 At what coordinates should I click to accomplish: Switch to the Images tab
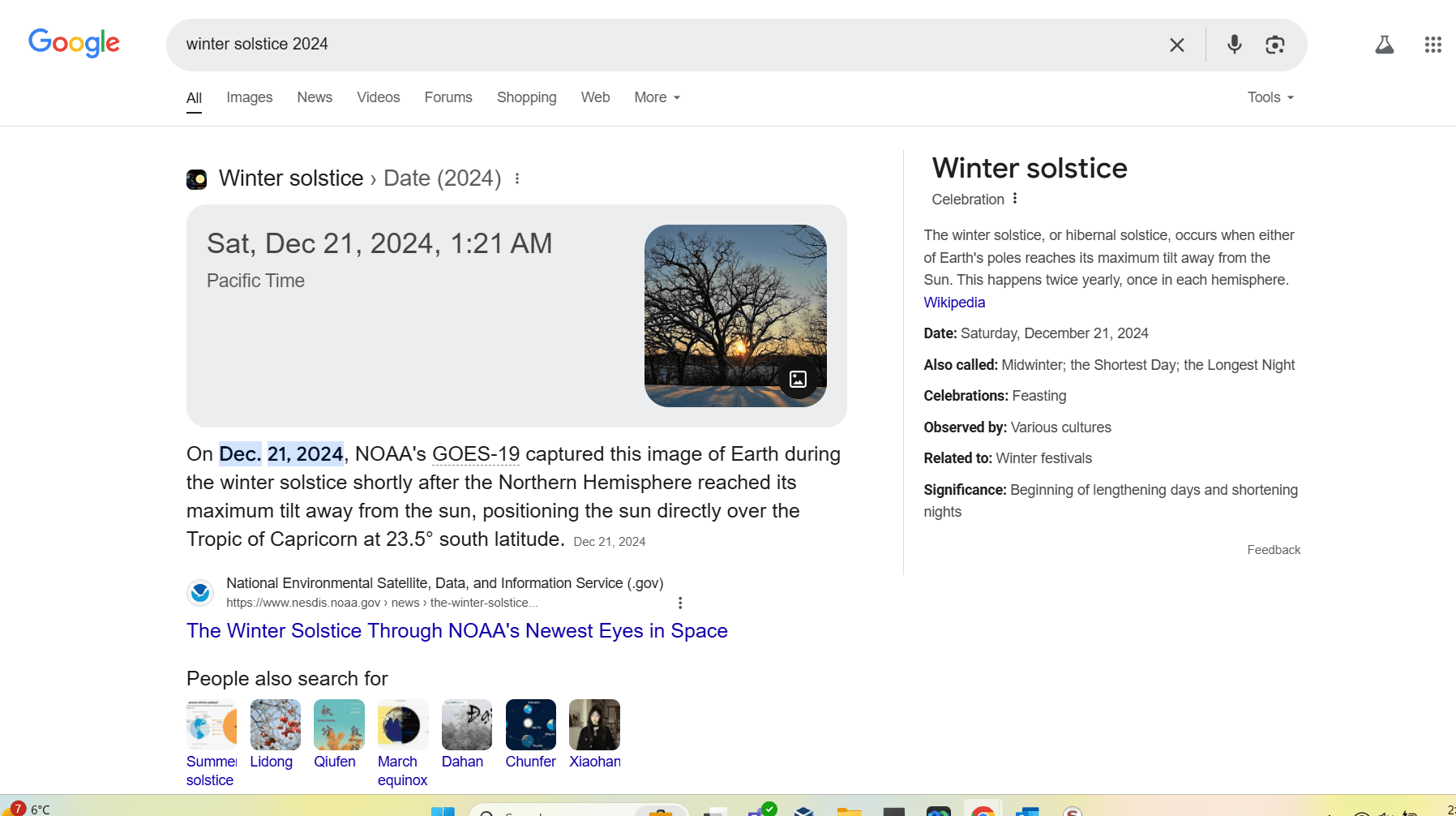click(249, 97)
